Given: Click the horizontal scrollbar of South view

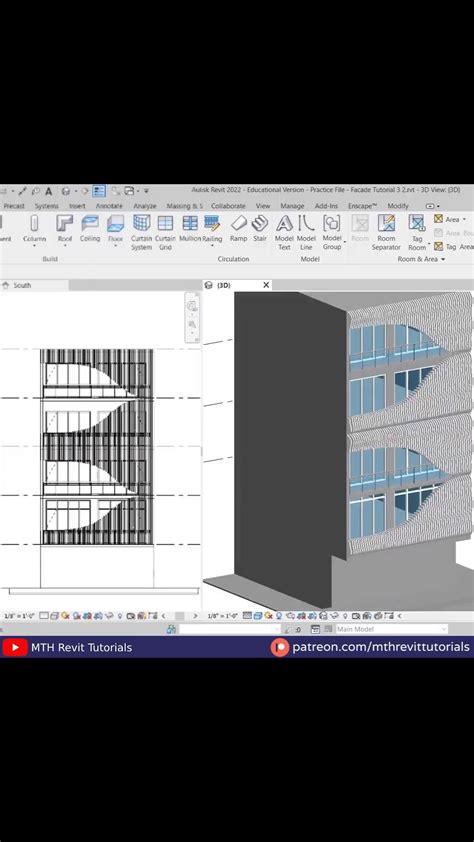Looking at the screenshot, I should coord(179,616).
